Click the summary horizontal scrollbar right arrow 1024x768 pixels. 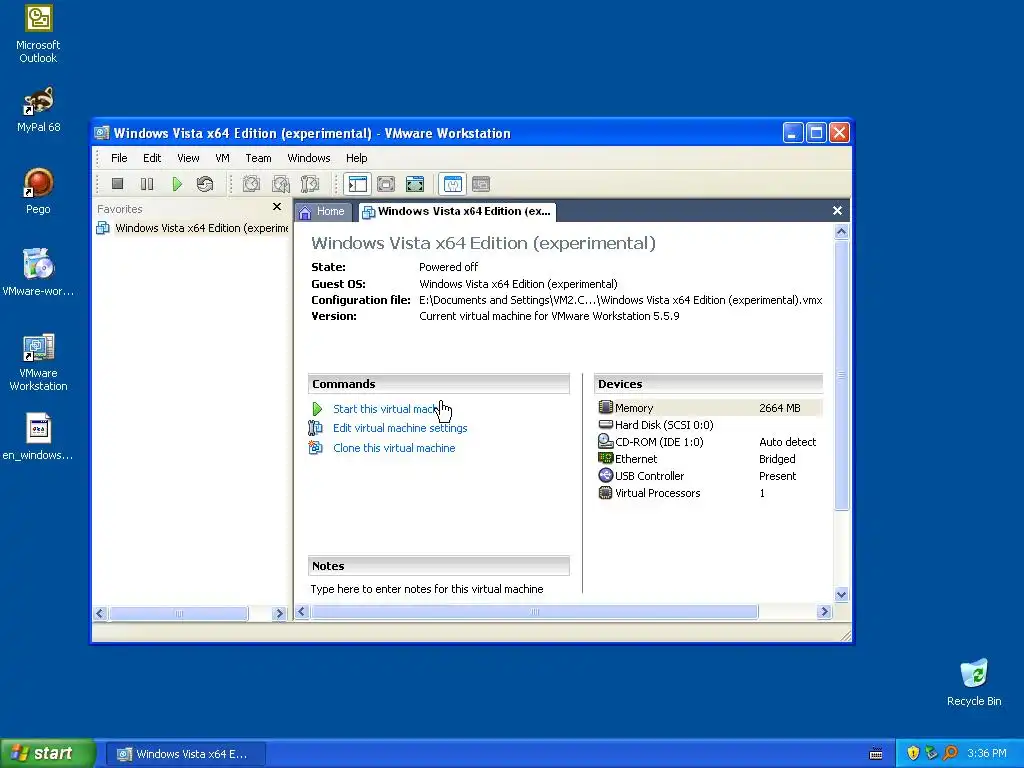point(824,612)
